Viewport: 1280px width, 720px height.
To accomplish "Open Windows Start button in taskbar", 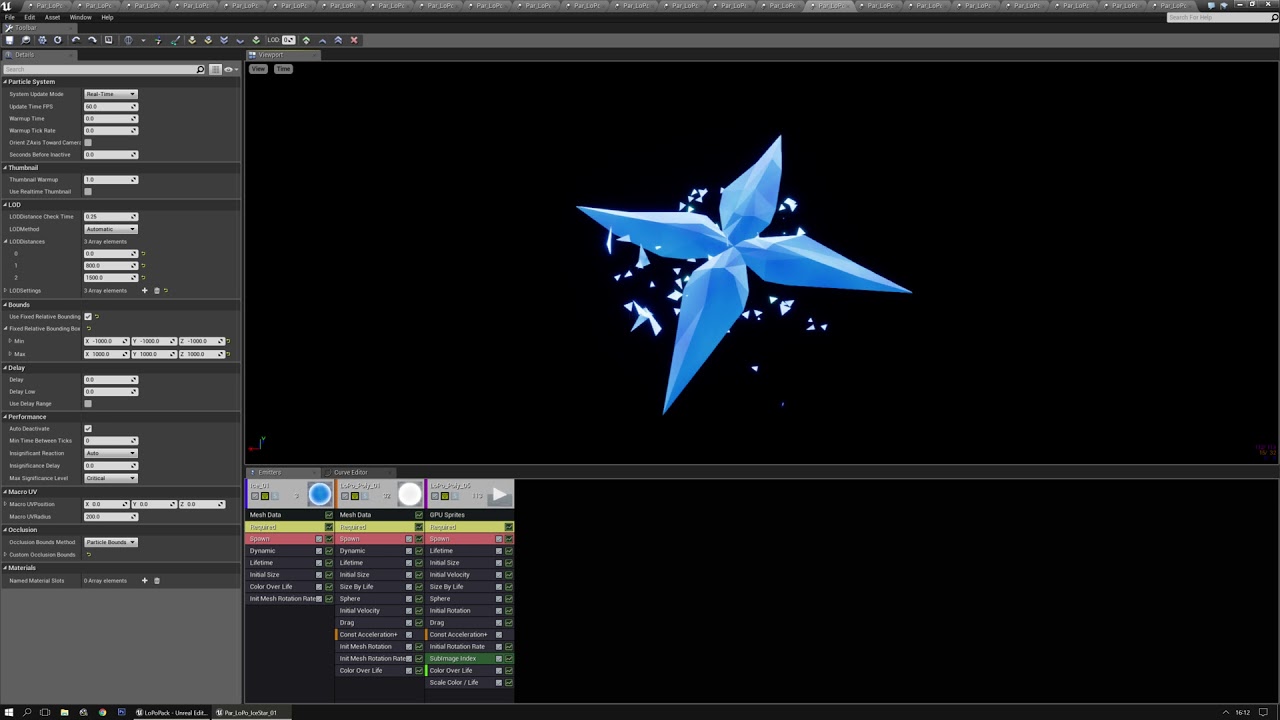I will click(9, 713).
